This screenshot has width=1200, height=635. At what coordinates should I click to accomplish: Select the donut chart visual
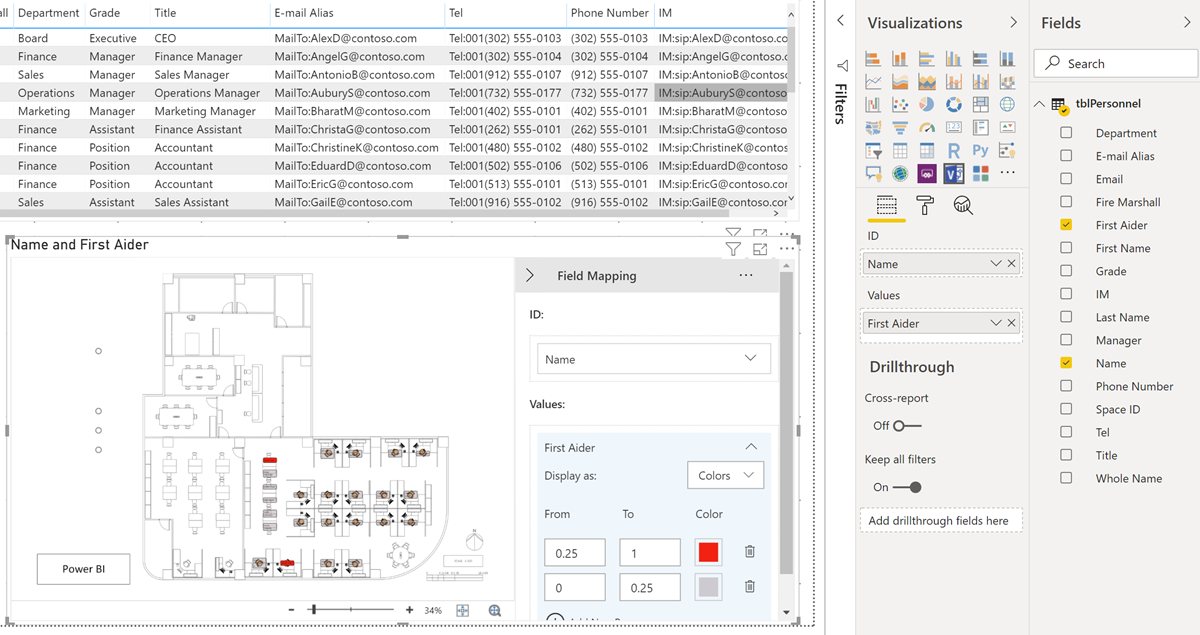(x=953, y=104)
